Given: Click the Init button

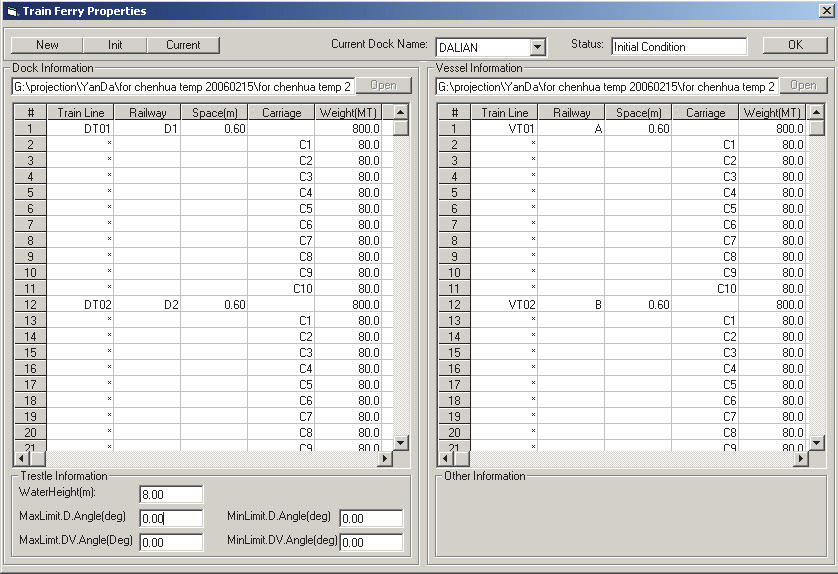Looking at the screenshot, I should 115,45.
